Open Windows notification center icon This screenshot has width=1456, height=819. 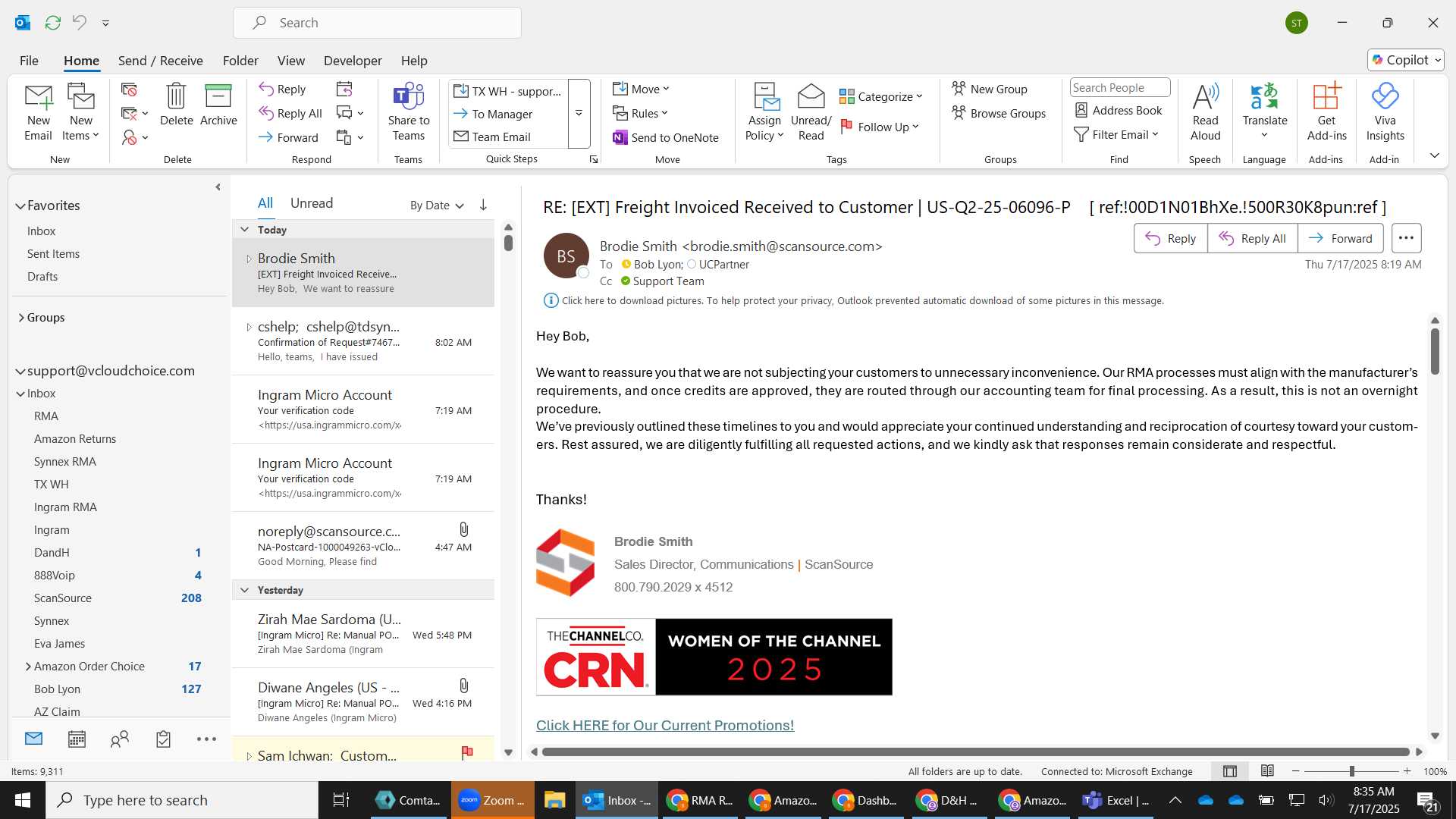point(1426,800)
